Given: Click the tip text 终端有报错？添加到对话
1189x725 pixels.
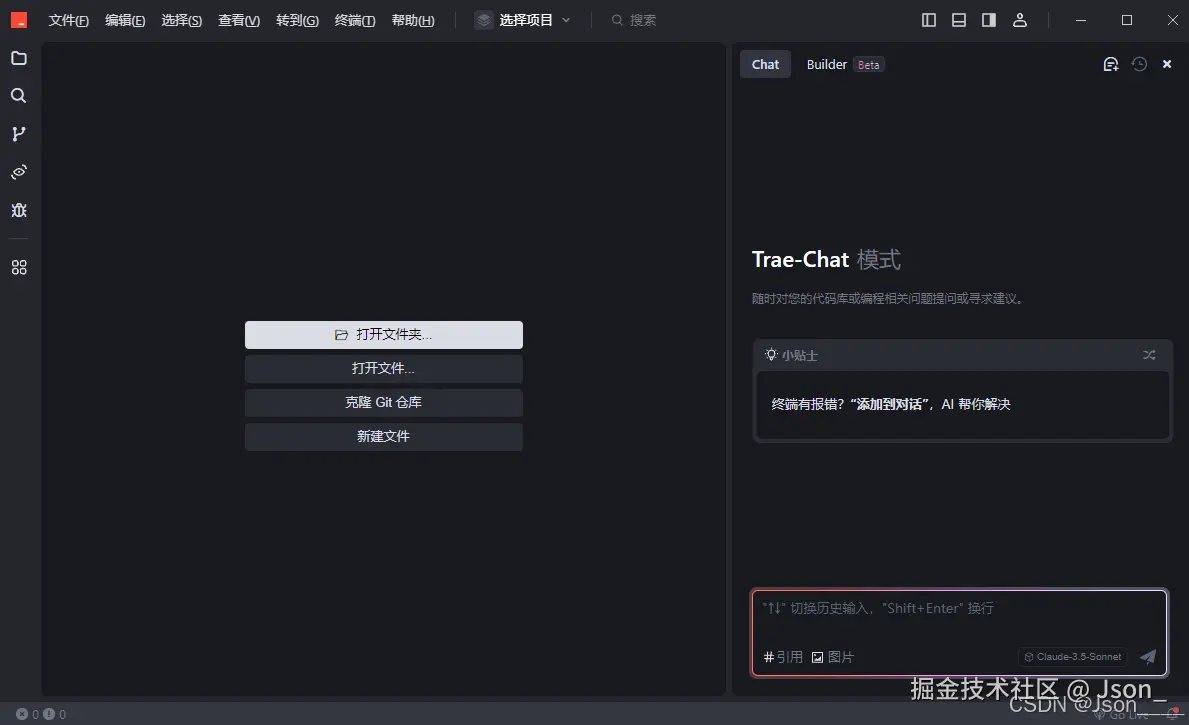Looking at the screenshot, I should 891,404.
